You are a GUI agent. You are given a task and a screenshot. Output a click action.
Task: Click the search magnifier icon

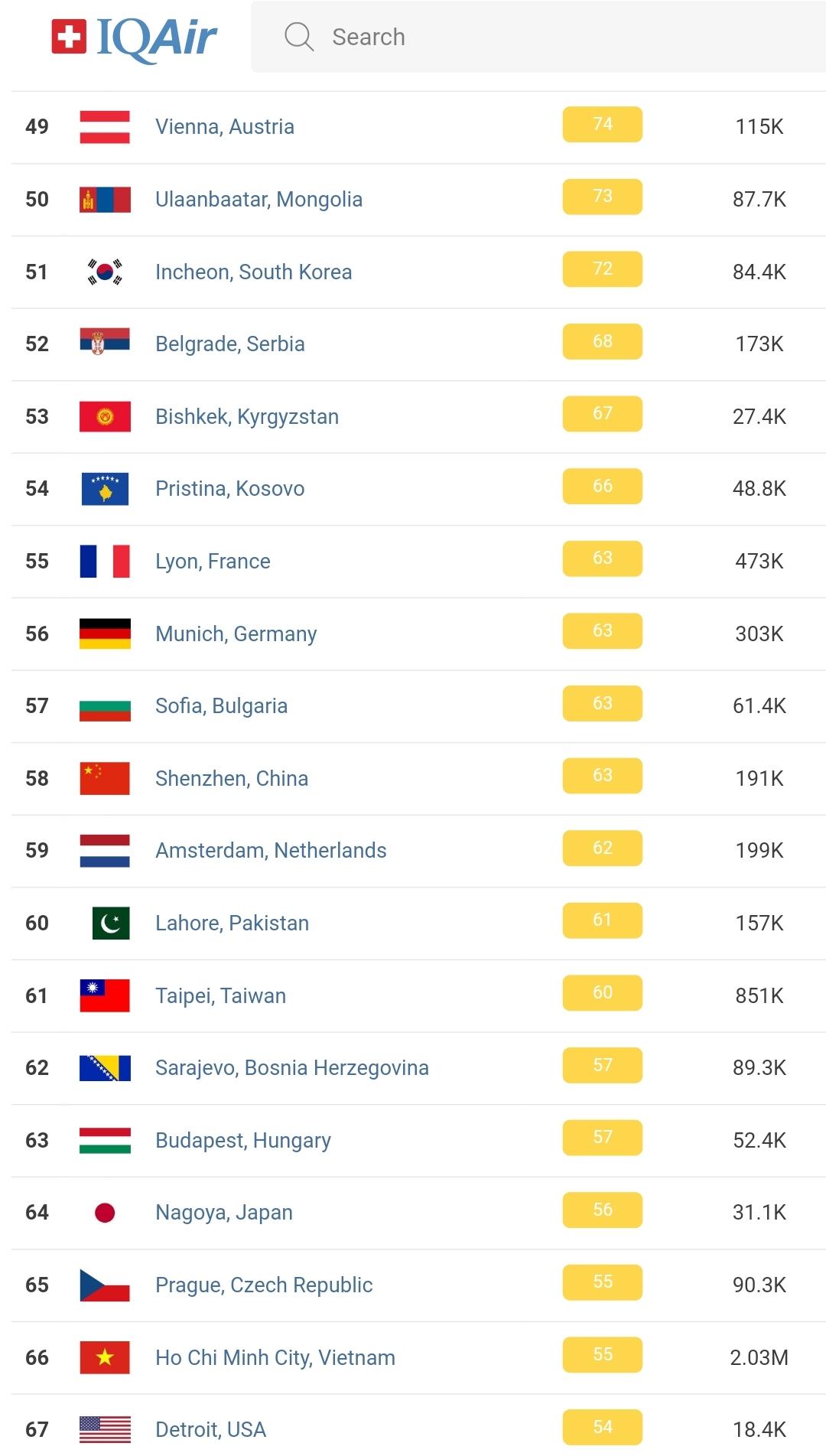pyautogui.click(x=299, y=37)
